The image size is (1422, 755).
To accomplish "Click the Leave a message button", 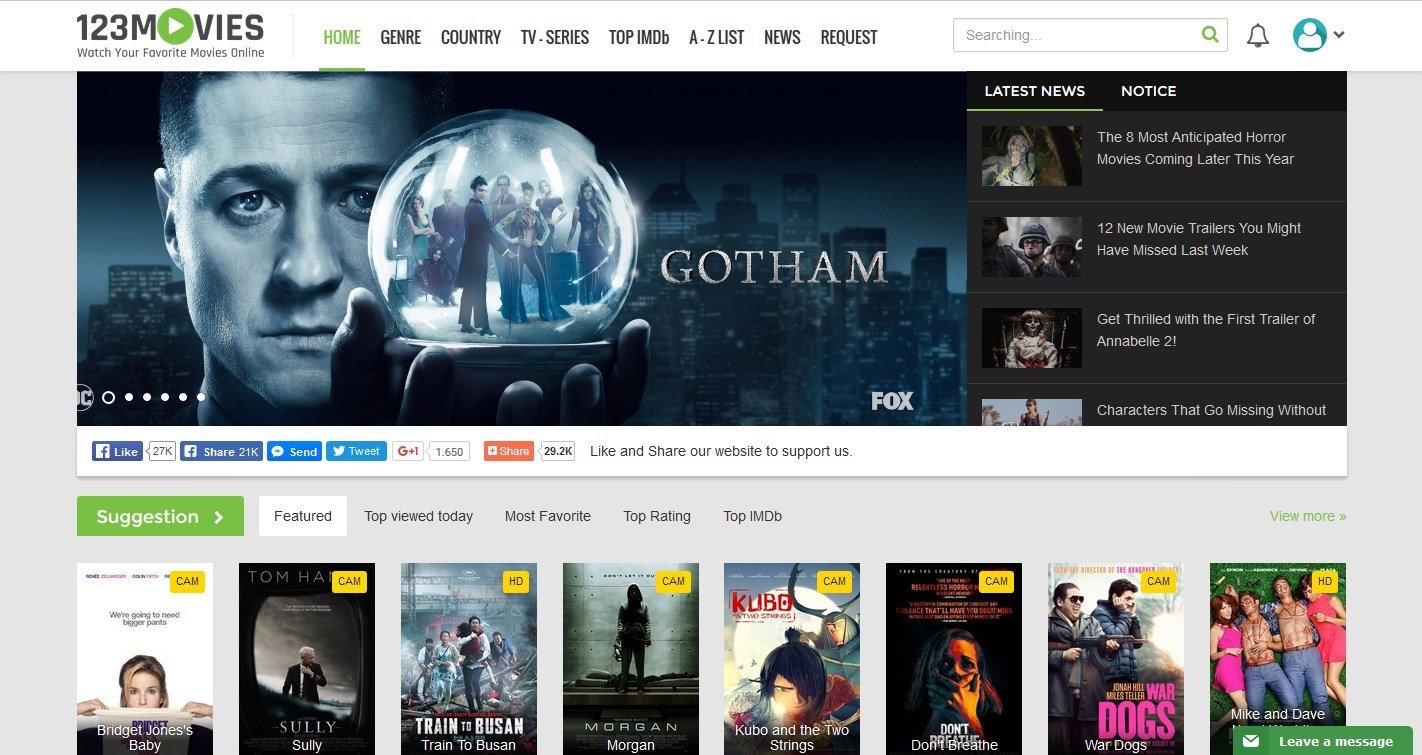I will coord(1322,741).
